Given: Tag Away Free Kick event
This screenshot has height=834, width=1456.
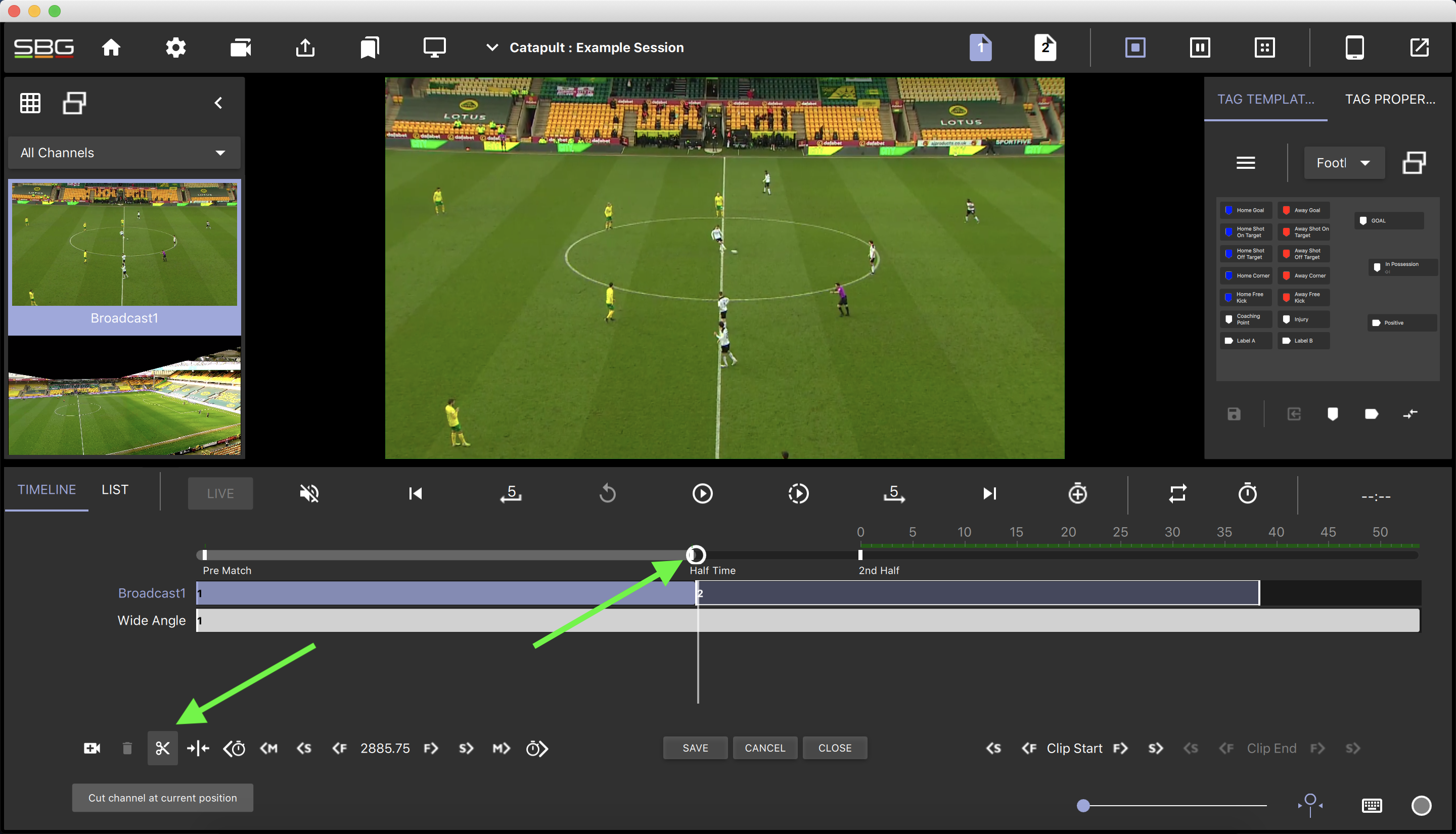Looking at the screenshot, I should tap(1303, 297).
